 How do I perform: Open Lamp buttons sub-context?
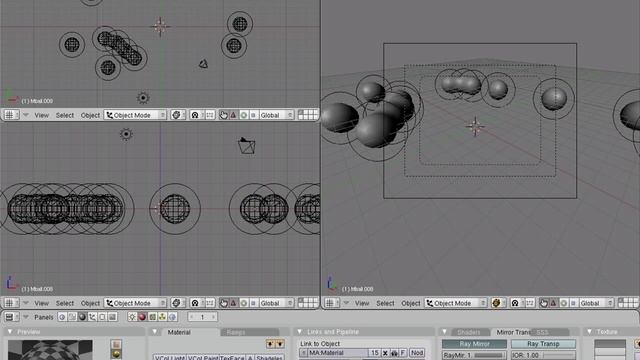pos(132,317)
